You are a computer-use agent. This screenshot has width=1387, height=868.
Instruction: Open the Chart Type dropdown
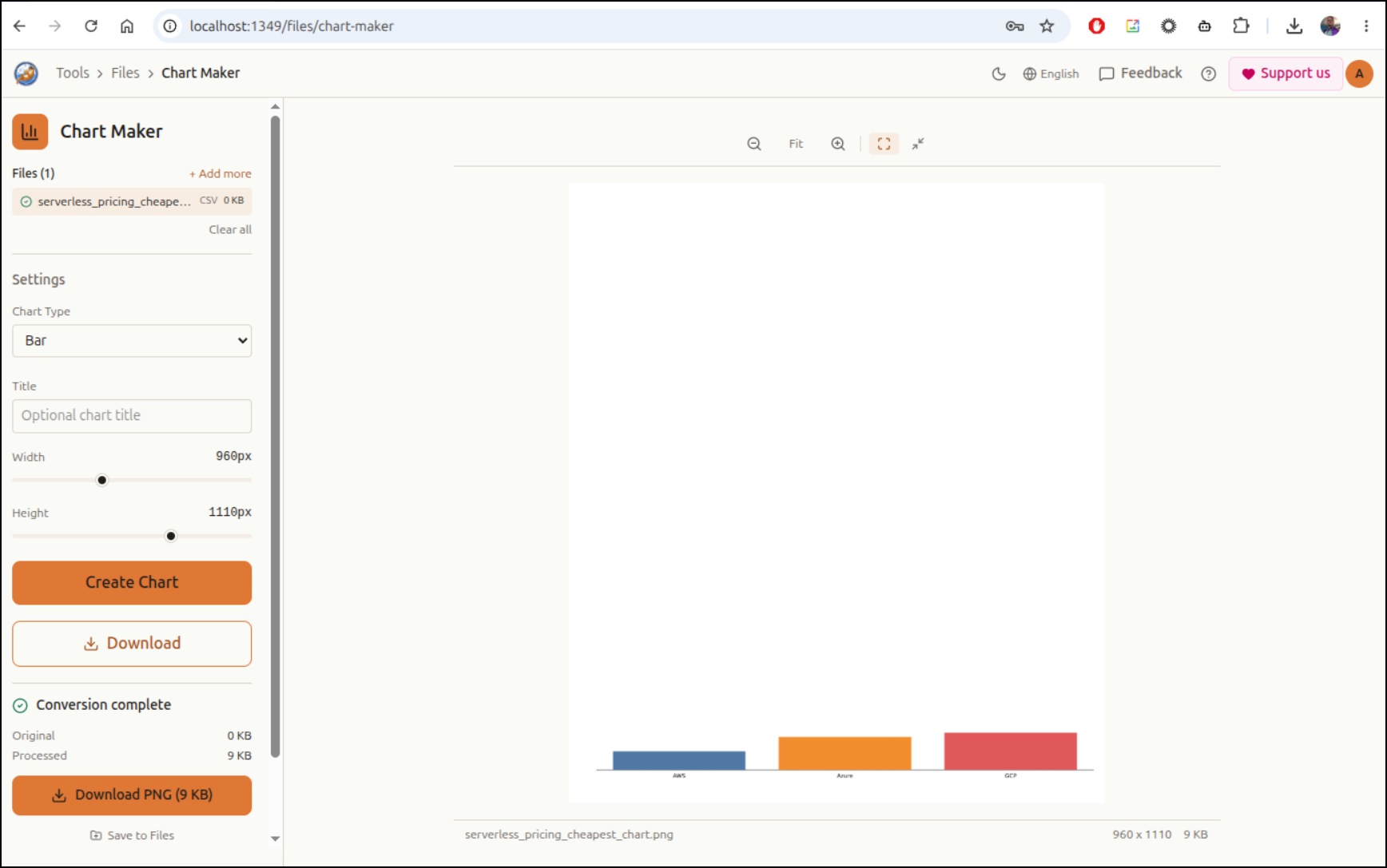(x=132, y=341)
